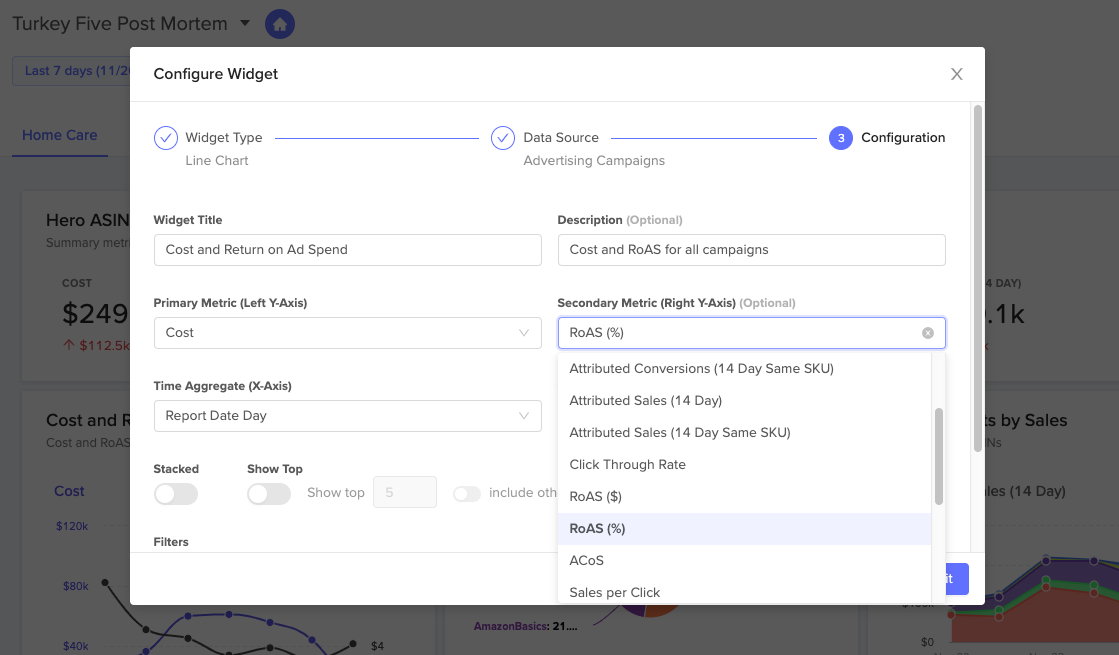Click the Widget Type completed checkmark icon
This screenshot has height=655, width=1119.
[x=165, y=137]
